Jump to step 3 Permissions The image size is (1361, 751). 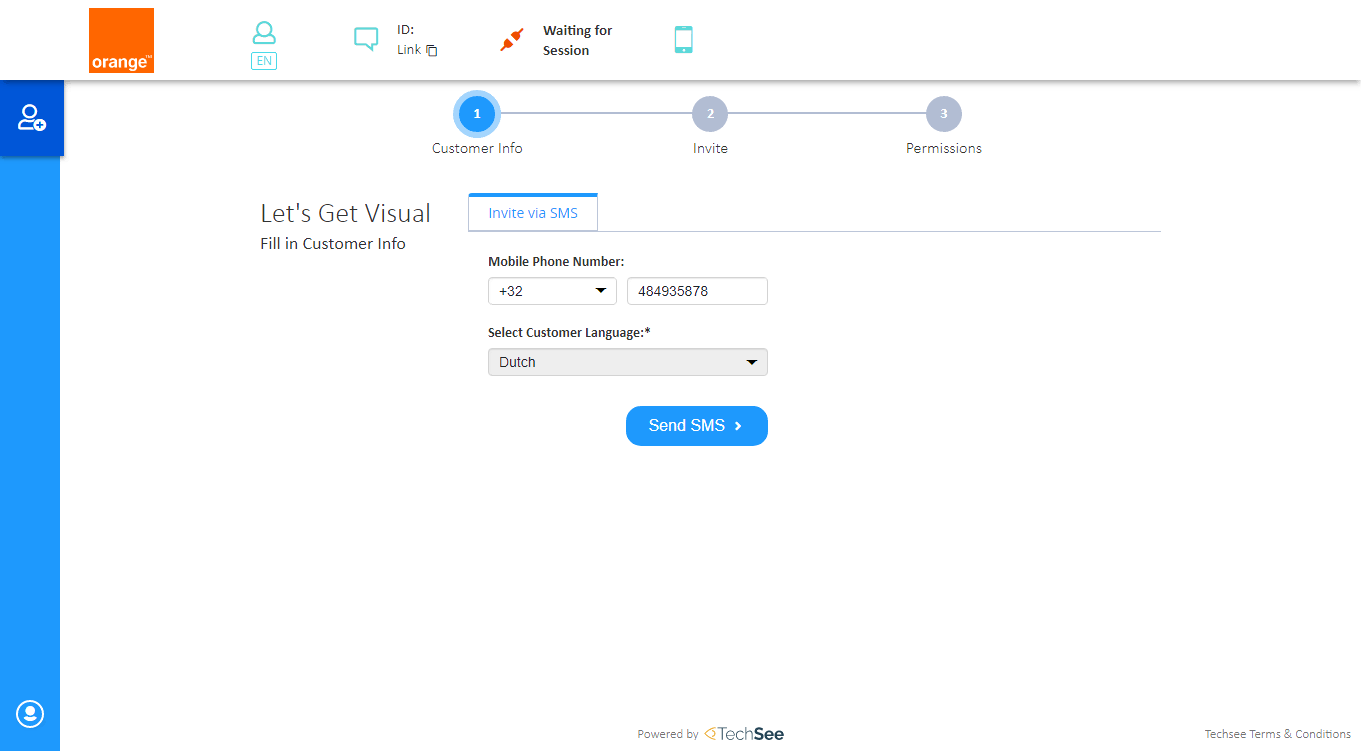pyautogui.click(x=943, y=114)
